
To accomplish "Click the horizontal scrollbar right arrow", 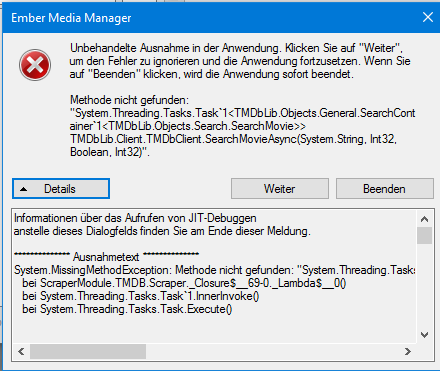I will point(408,351).
